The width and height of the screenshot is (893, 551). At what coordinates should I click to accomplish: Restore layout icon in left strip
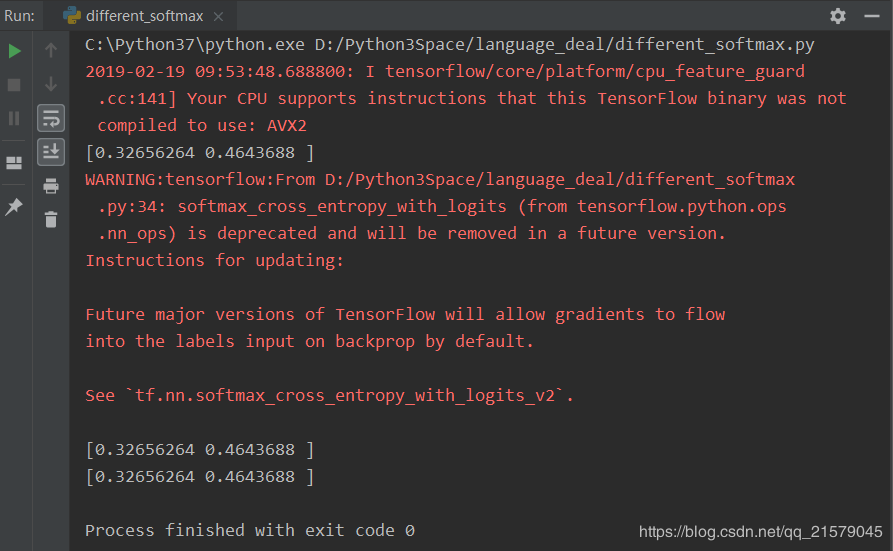(14, 164)
